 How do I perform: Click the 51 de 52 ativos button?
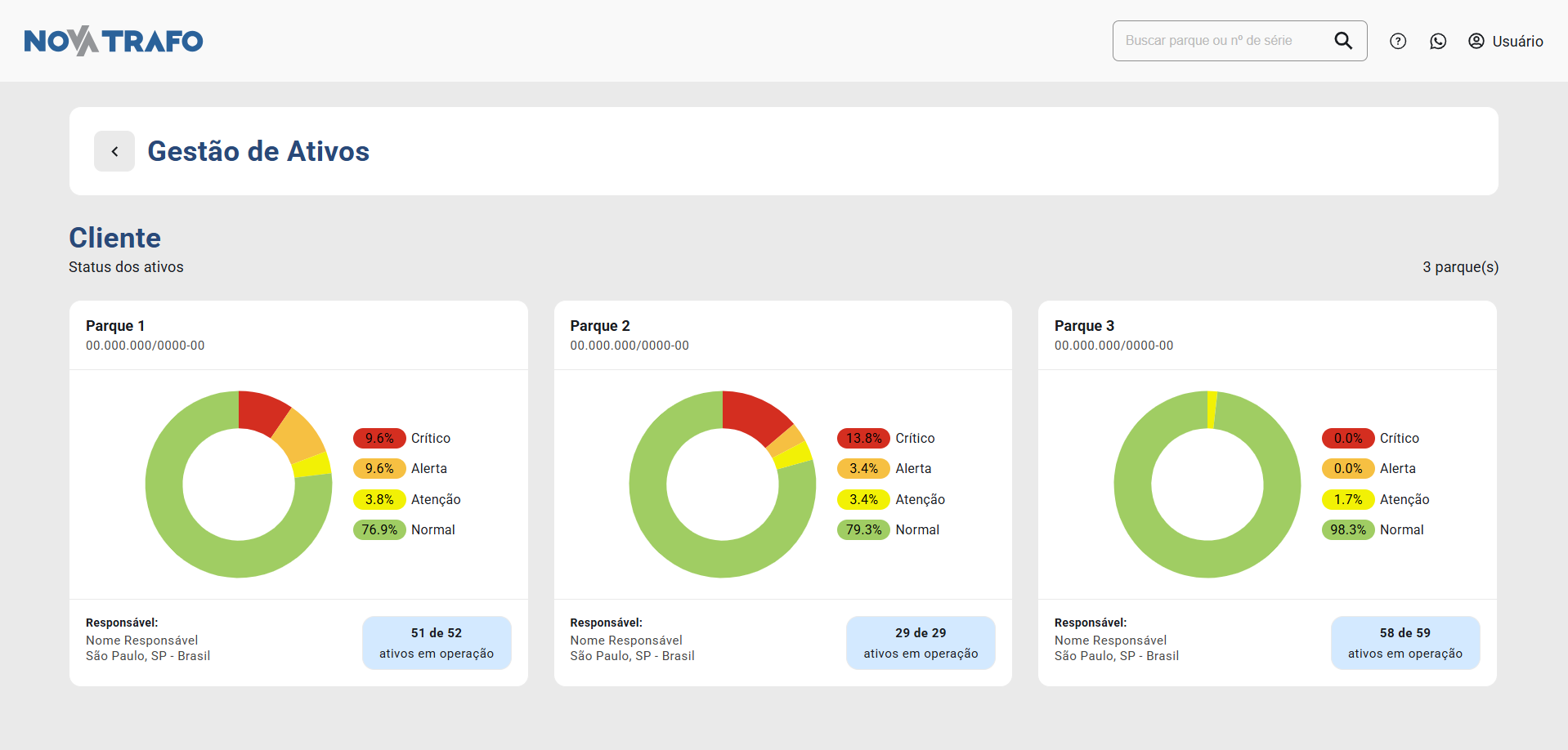point(437,643)
